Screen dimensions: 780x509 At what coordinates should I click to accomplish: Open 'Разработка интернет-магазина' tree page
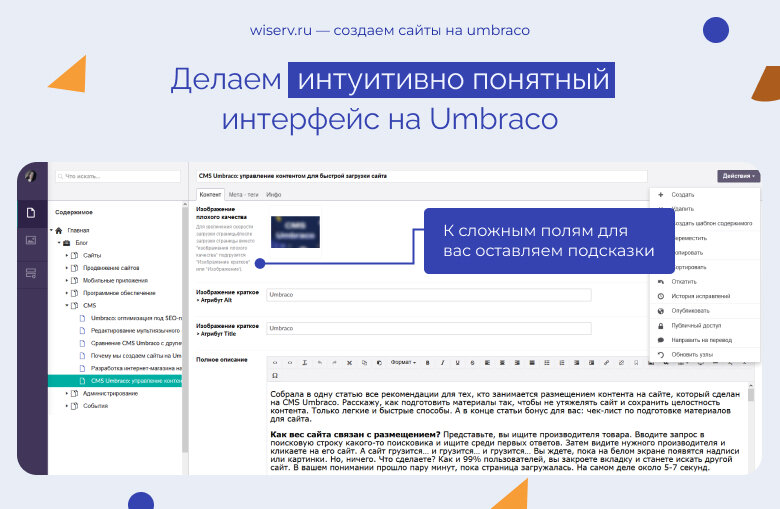[x=136, y=368]
